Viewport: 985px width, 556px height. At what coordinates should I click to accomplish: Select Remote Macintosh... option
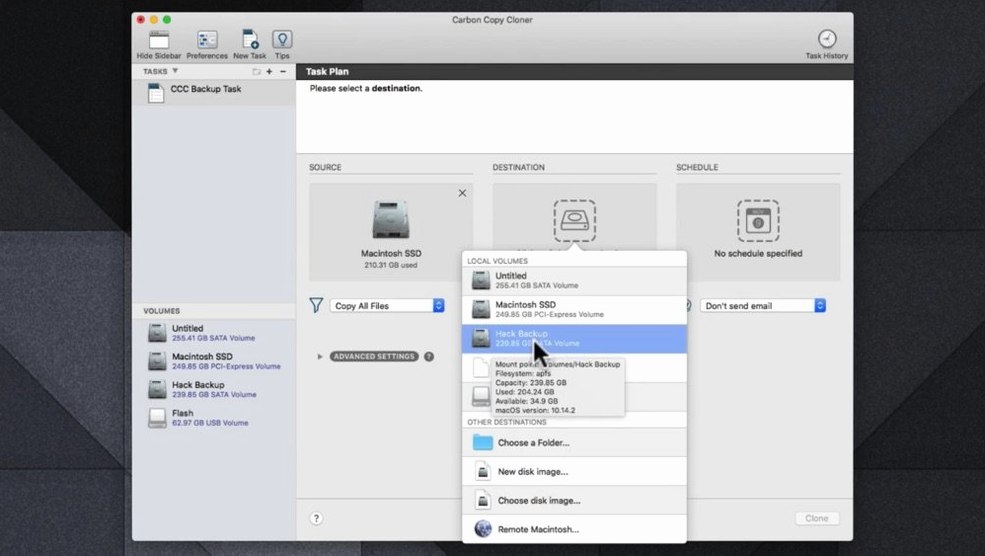pyautogui.click(x=574, y=530)
